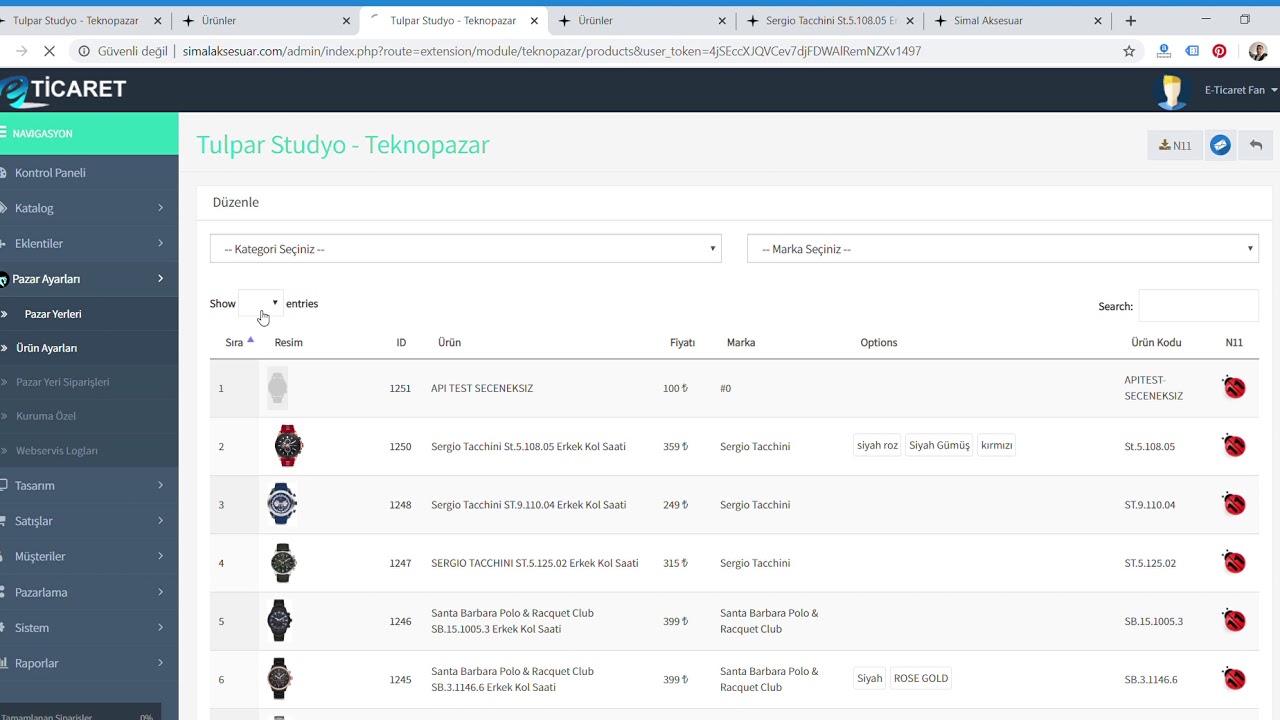The image size is (1280, 720).
Task: Click the blue round sync icon
Action: [1220, 145]
